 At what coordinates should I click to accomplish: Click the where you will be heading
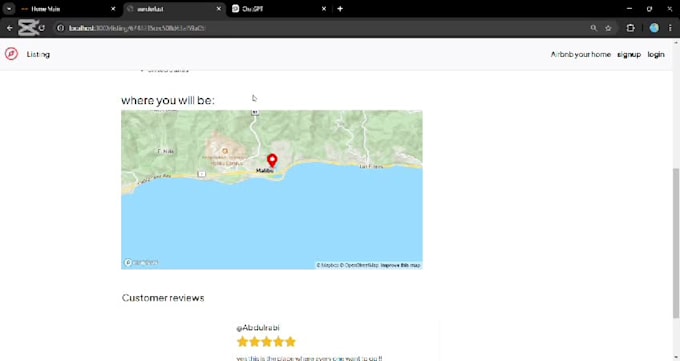click(x=168, y=100)
